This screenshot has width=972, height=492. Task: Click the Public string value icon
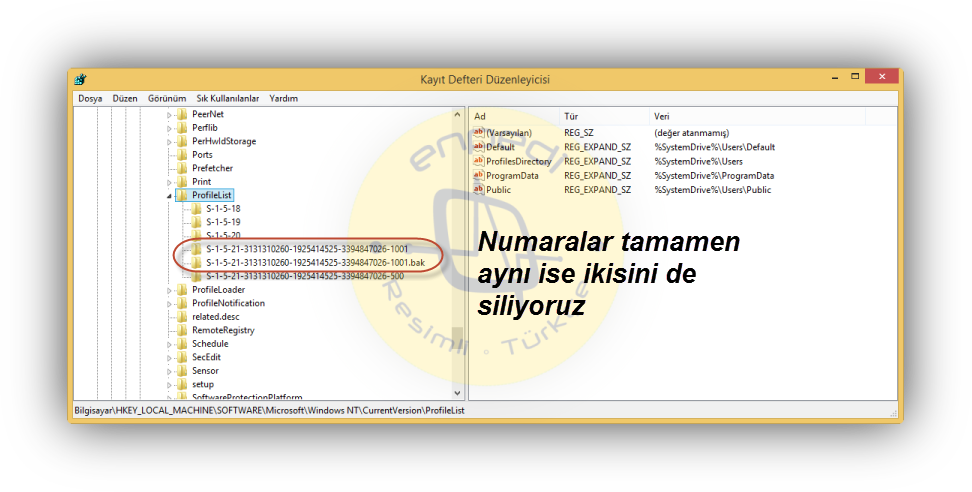click(479, 190)
